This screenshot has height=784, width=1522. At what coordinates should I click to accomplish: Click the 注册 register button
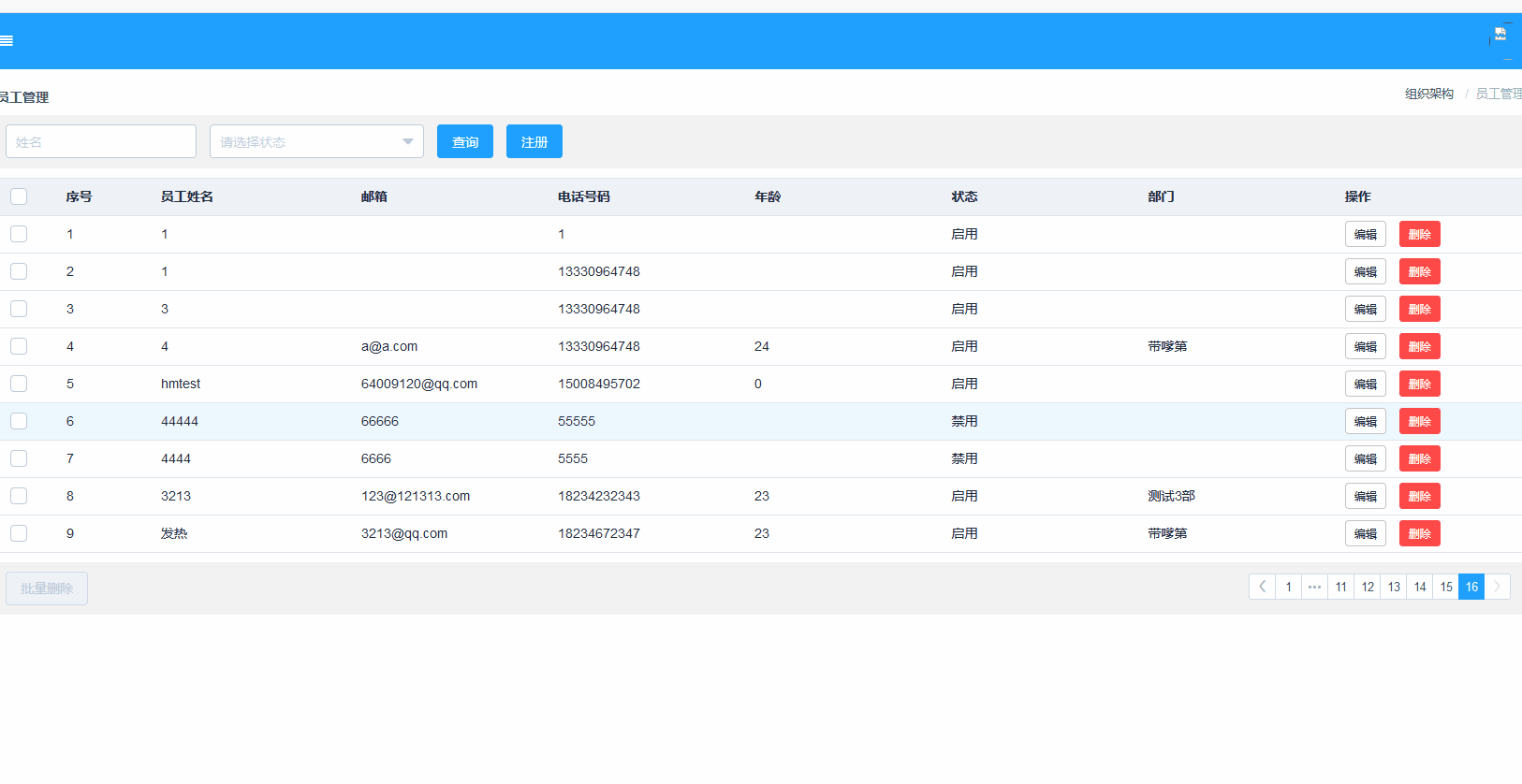click(534, 141)
